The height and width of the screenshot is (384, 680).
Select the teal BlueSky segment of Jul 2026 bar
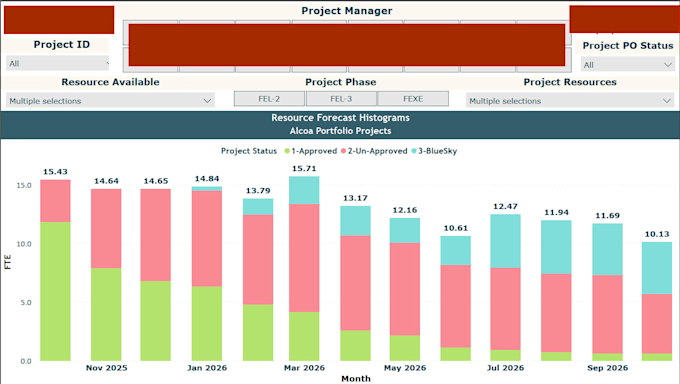pos(505,241)
